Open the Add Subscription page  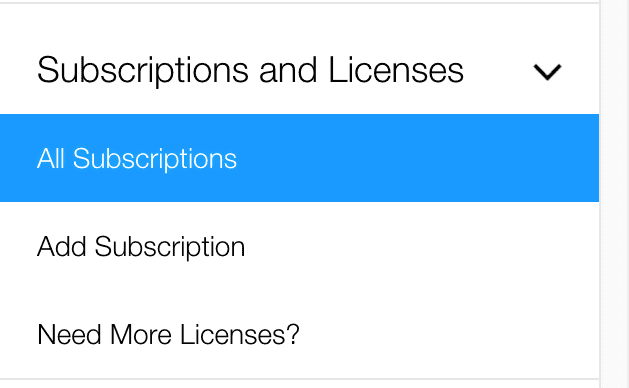299,246
